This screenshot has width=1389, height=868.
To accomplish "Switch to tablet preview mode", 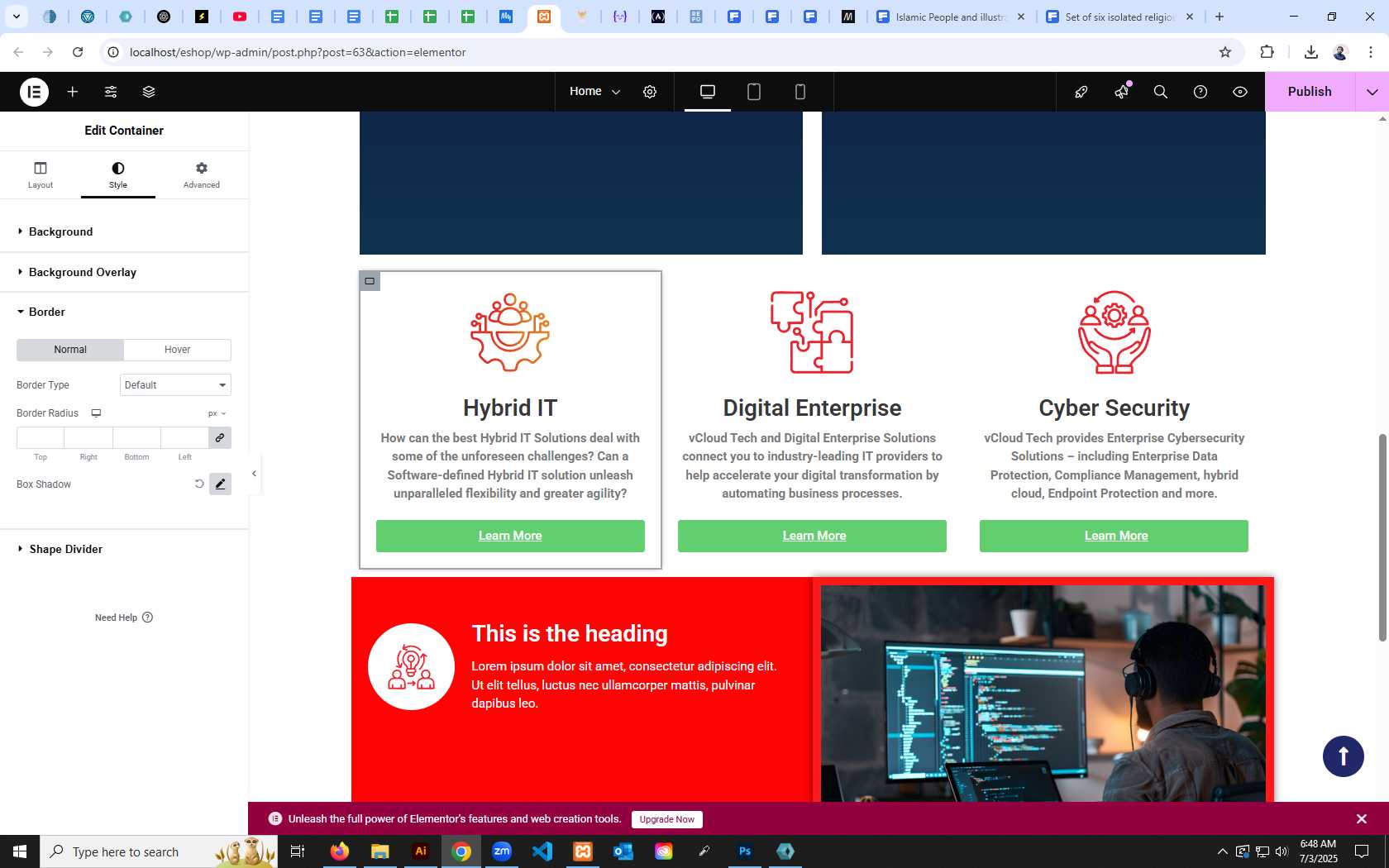I will [x=754, y=92].
